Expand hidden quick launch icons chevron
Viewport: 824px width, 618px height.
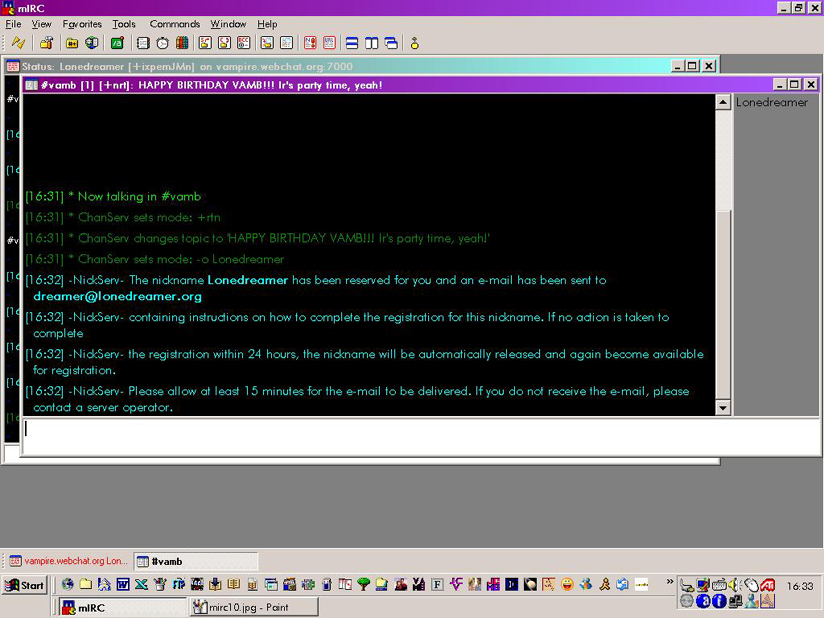point(670,581)
